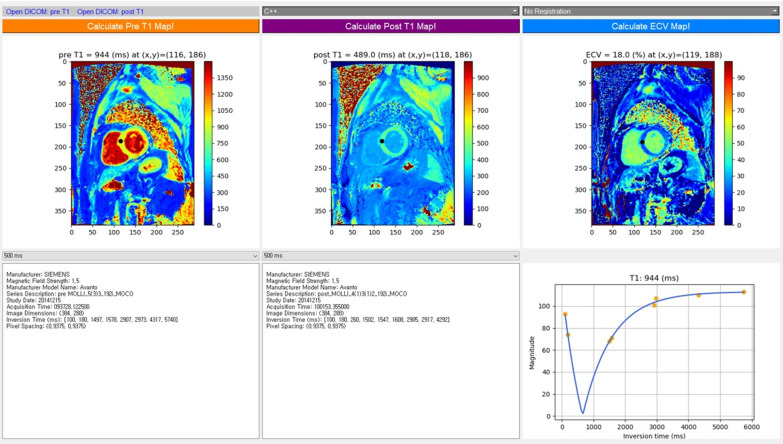Click the ECV percent colorbar scale
783x444 pixels.
tap(729, 143)
